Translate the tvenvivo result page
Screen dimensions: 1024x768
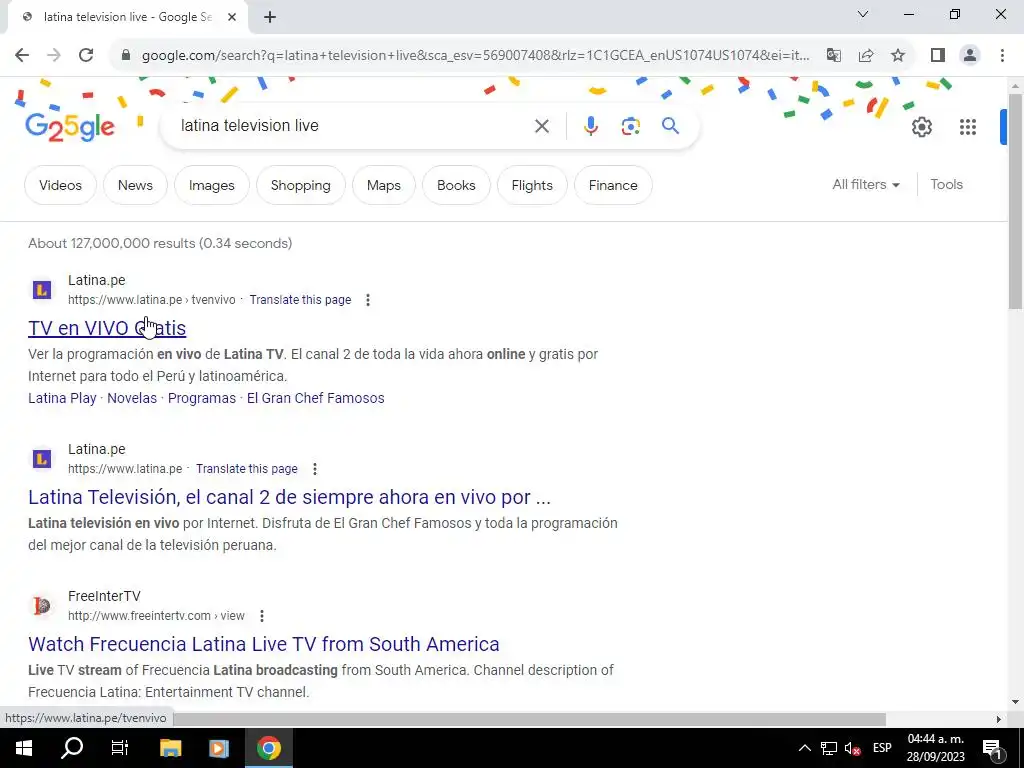point(300,300)
